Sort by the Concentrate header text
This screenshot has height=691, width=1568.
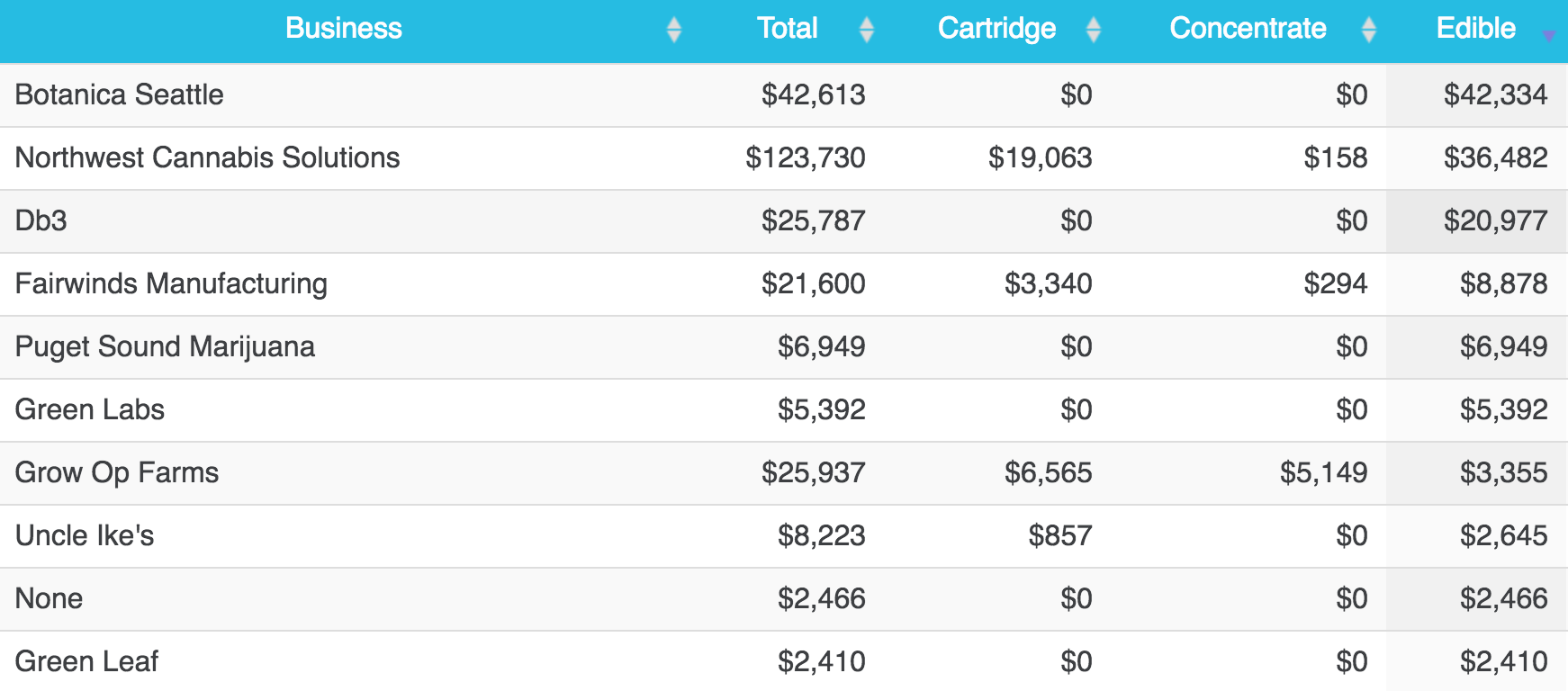(x=1248, y=29)
